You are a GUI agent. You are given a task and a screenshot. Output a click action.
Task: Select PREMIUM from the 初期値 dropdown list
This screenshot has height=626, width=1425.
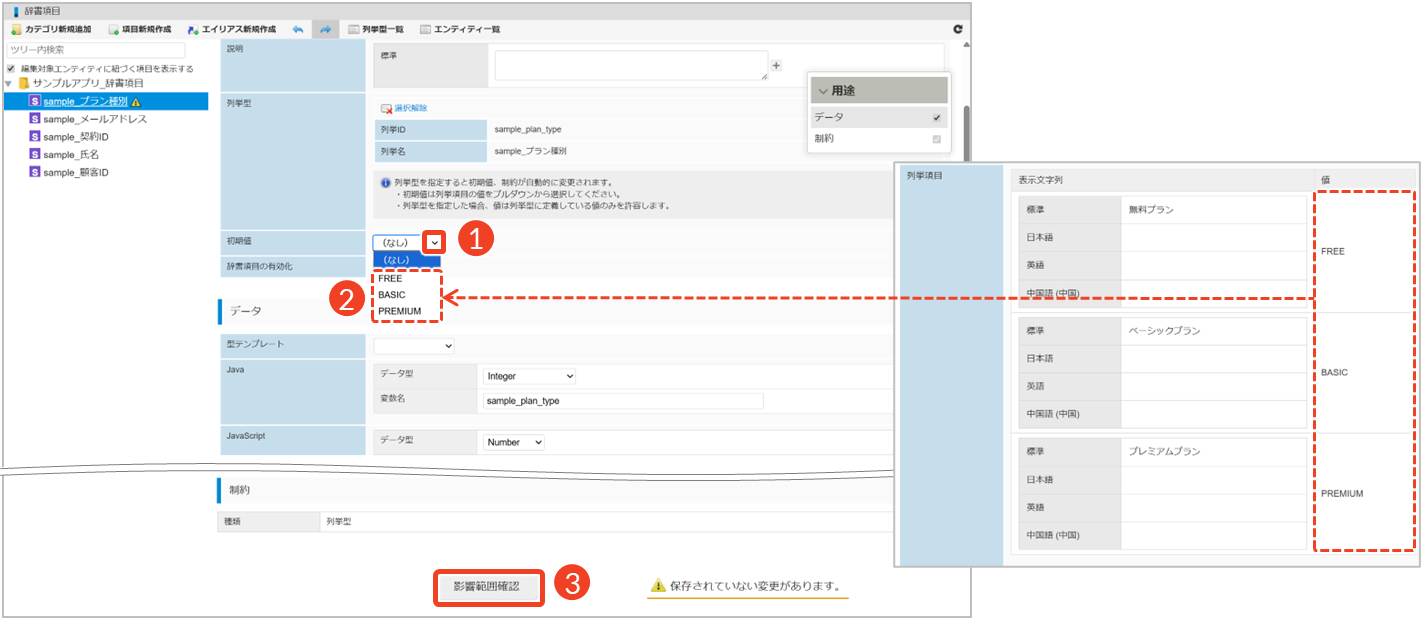click(399, 311)
